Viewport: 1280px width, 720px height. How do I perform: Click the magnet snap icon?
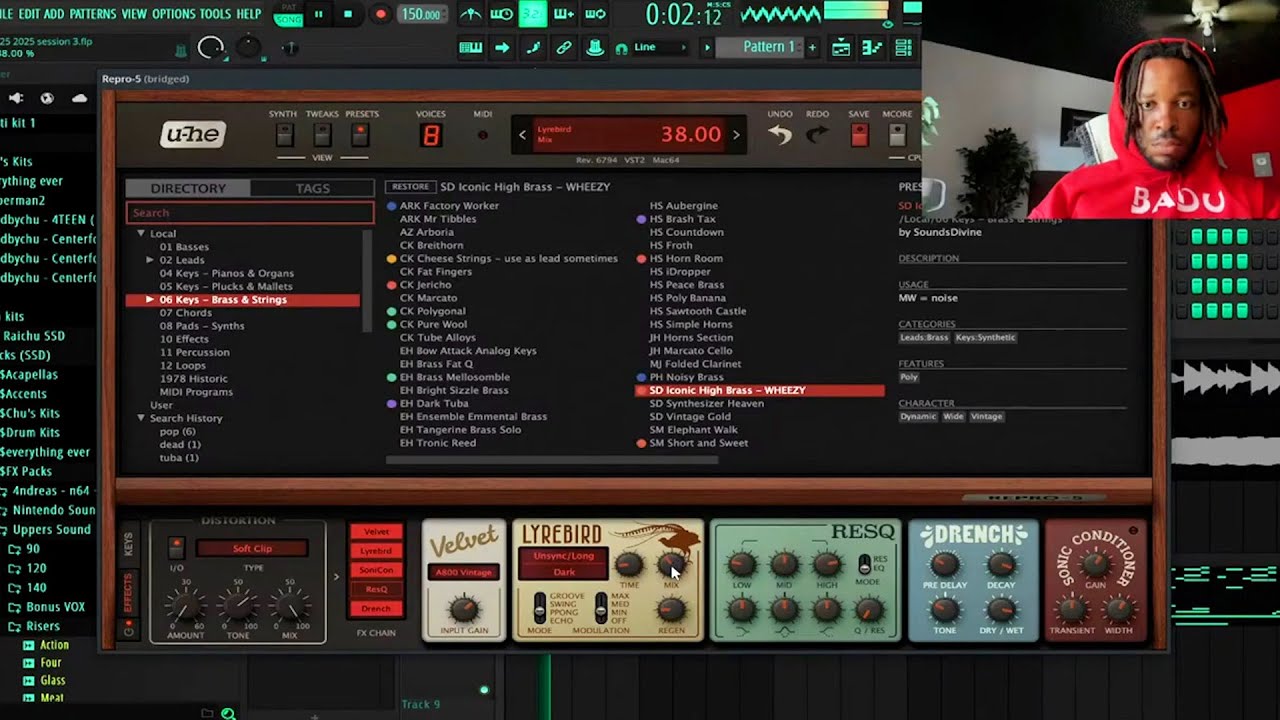pyautogui.click(x=622, y=48)
